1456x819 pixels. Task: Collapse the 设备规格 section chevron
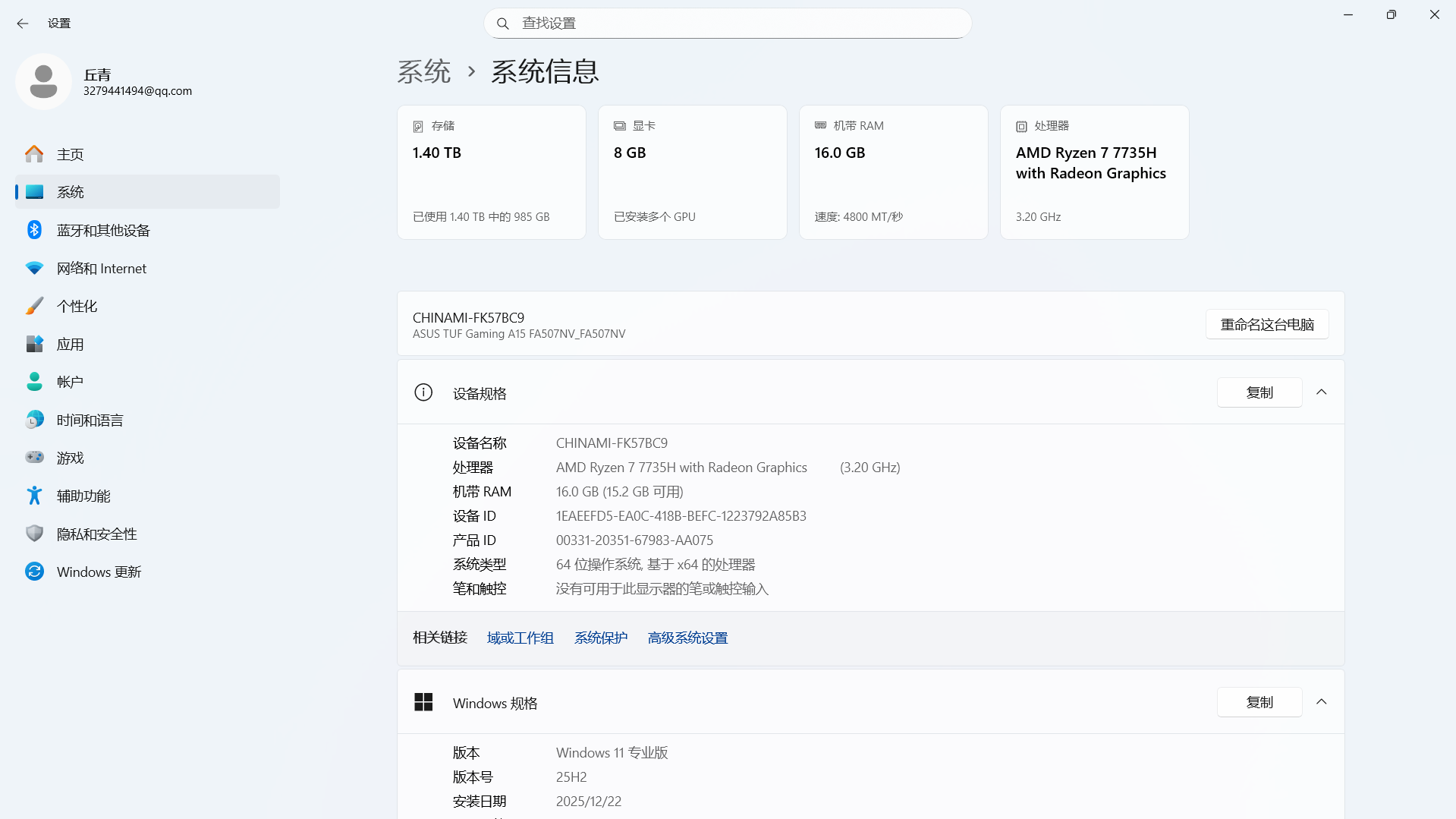click(x=1321, y=392)
